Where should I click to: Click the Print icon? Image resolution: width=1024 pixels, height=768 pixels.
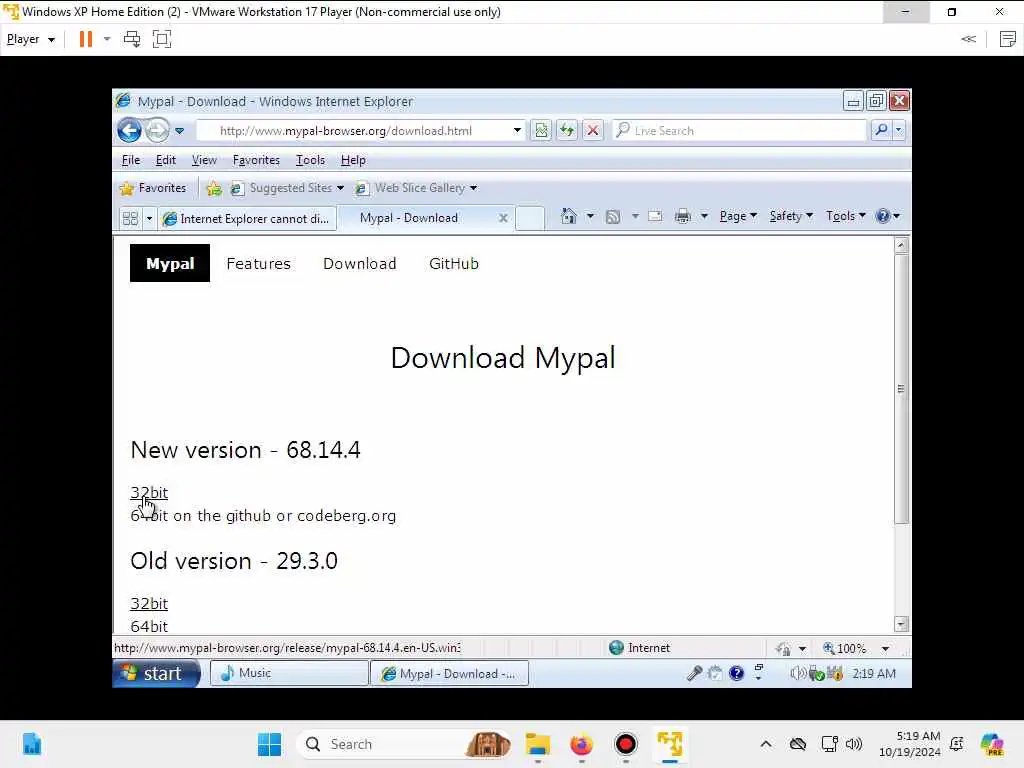click(x=683, y=216)
